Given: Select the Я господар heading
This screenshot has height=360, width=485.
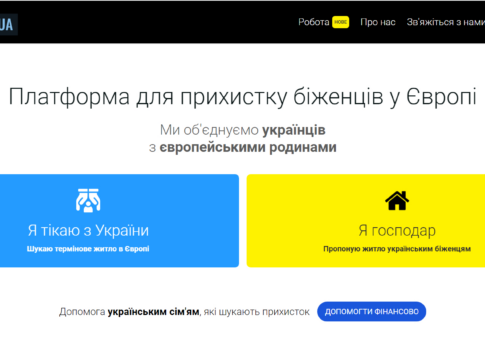Looking at the screenshot, I should [x=397, y=231].
